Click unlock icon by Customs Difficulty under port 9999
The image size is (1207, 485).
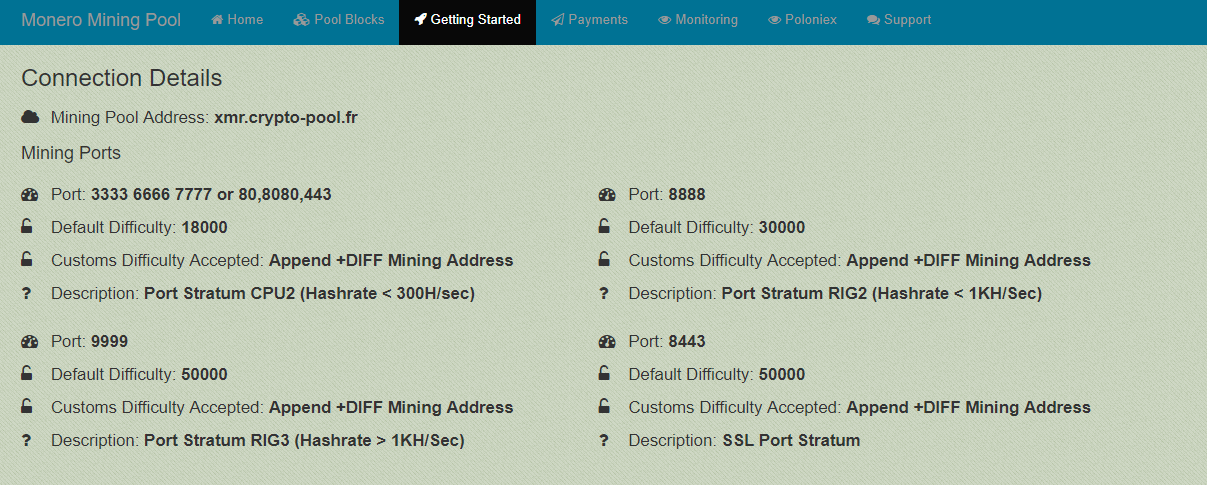tap(27, 407)
